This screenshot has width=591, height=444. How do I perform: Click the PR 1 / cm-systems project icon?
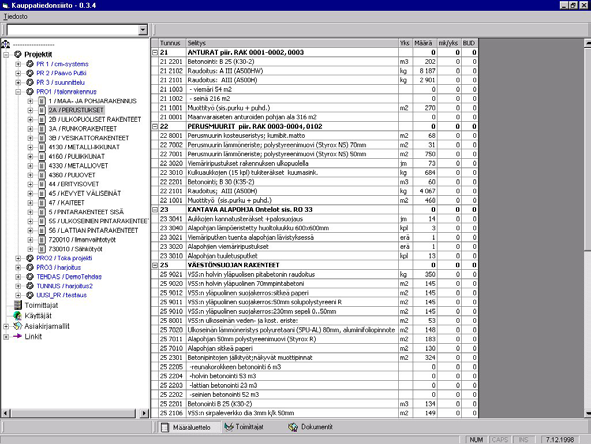point(30,64)
